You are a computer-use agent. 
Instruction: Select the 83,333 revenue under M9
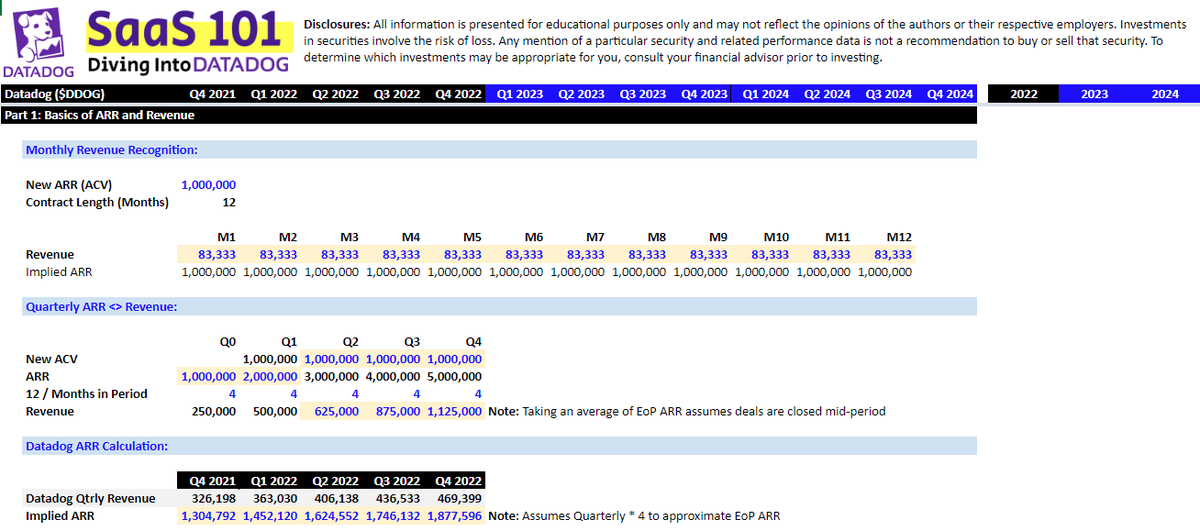pos(709,254)
